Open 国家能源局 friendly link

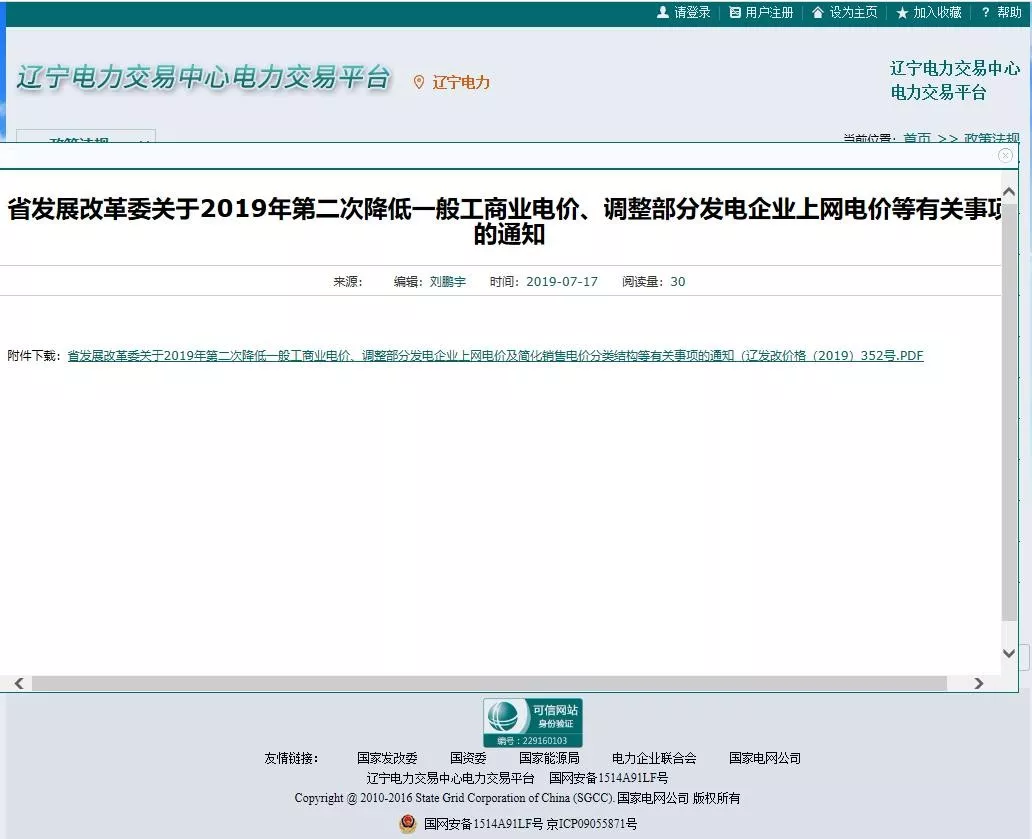click(x=549, y=758)
